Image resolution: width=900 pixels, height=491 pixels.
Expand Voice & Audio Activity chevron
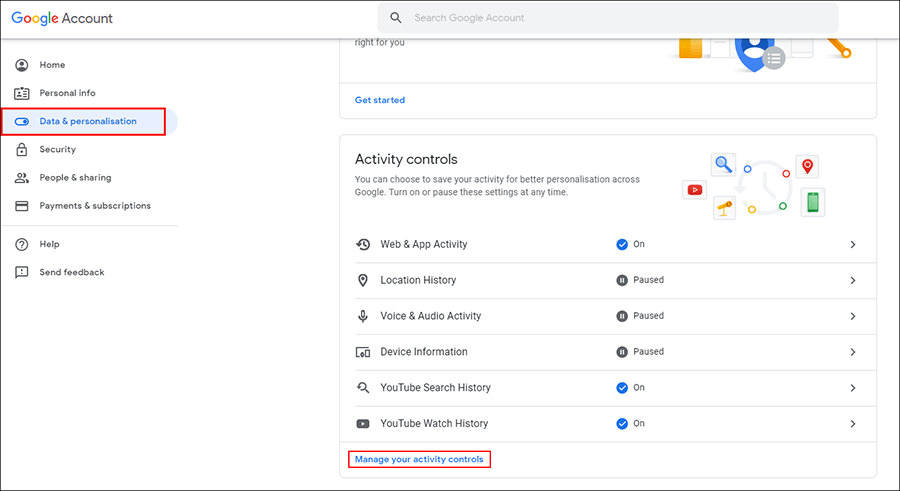(x=853, y=316)
